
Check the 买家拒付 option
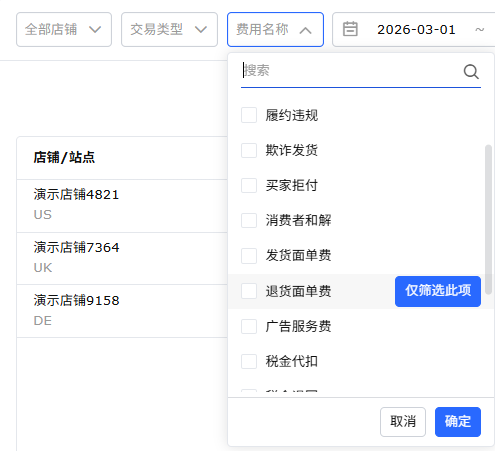[249, 185]
